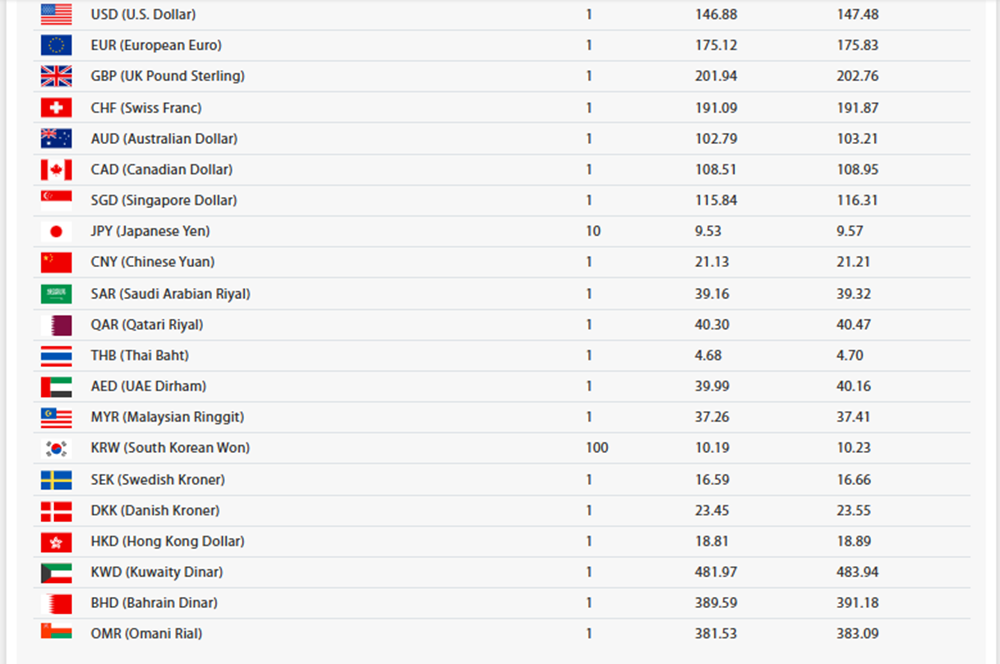1000x664 pixels.
Task: Click the Kuwaiti flag icon
Action: tap(56, 573)
